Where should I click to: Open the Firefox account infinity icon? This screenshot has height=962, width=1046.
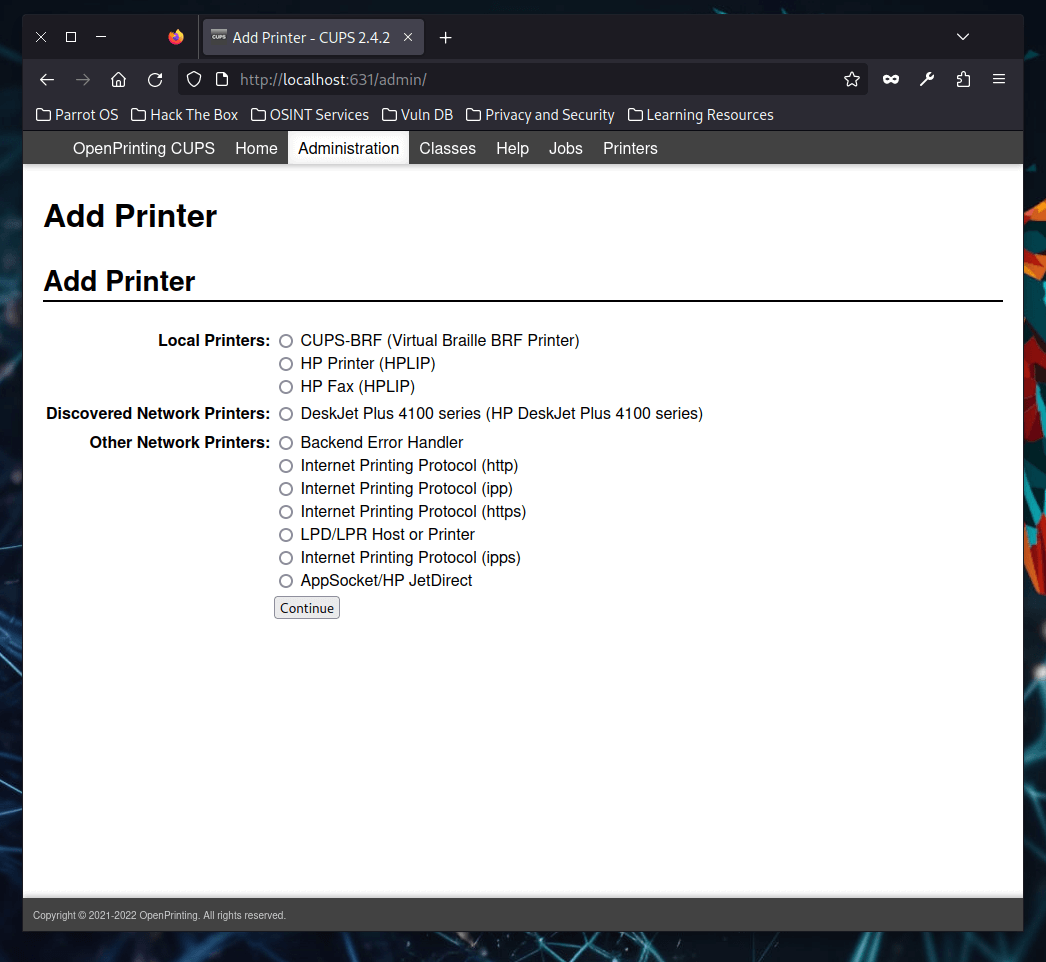coord(890,79)
